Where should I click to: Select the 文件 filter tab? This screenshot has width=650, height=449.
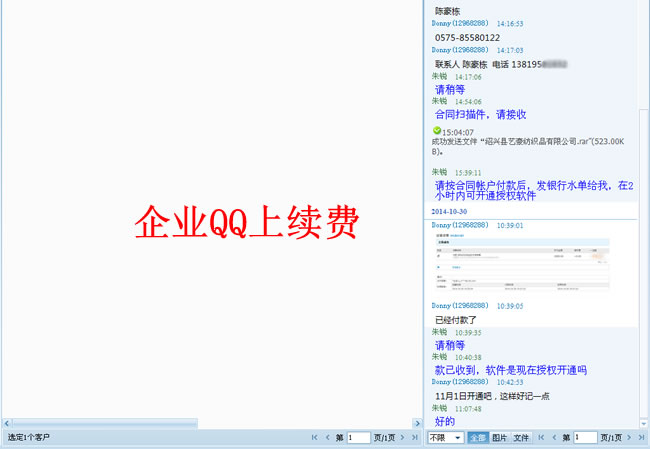(x=521, y=438)
